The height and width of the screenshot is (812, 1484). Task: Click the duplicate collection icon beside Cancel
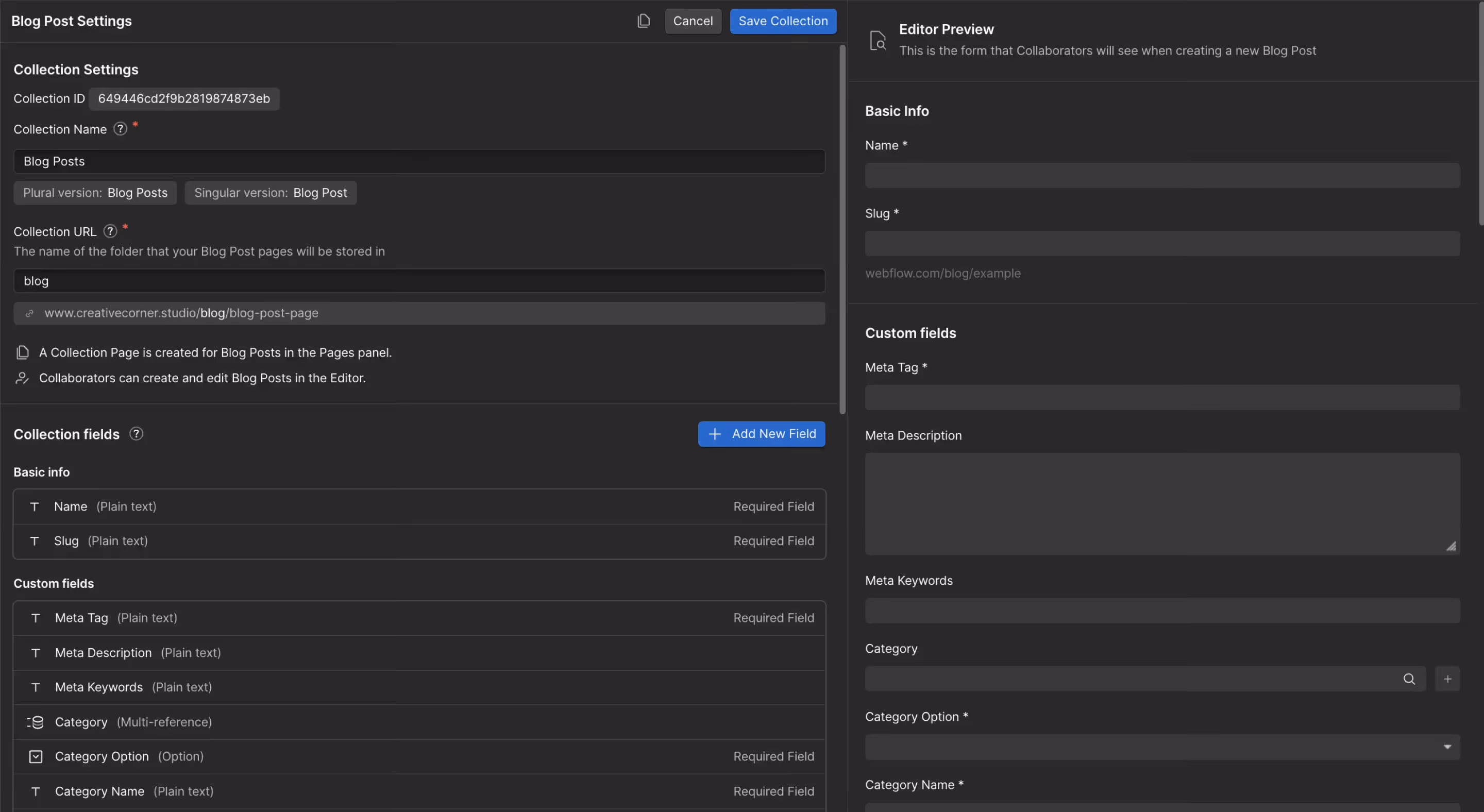pos(644,21)
